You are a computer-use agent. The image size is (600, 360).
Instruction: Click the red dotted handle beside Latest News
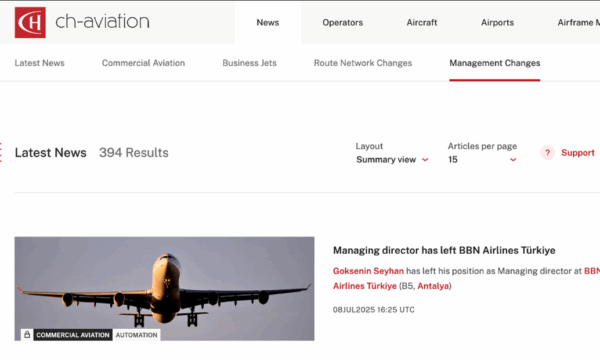coord(1,152)
